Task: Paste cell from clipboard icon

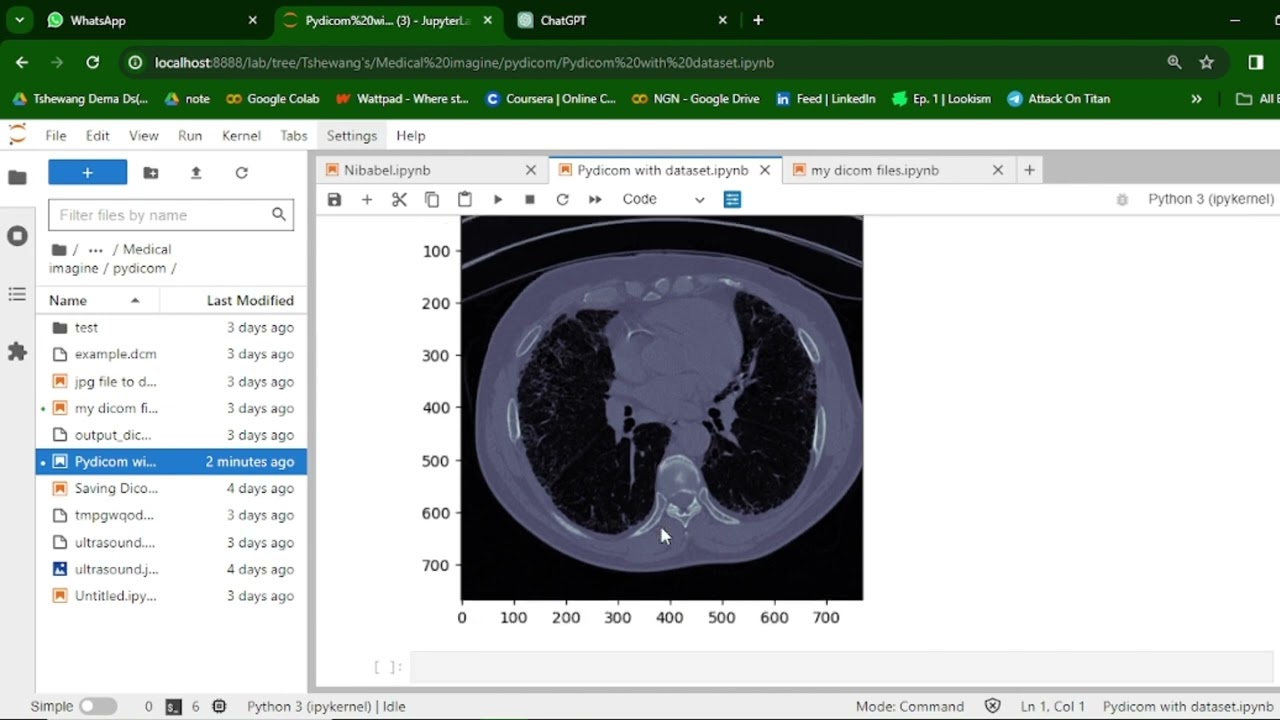Action: tap(465, 199)
